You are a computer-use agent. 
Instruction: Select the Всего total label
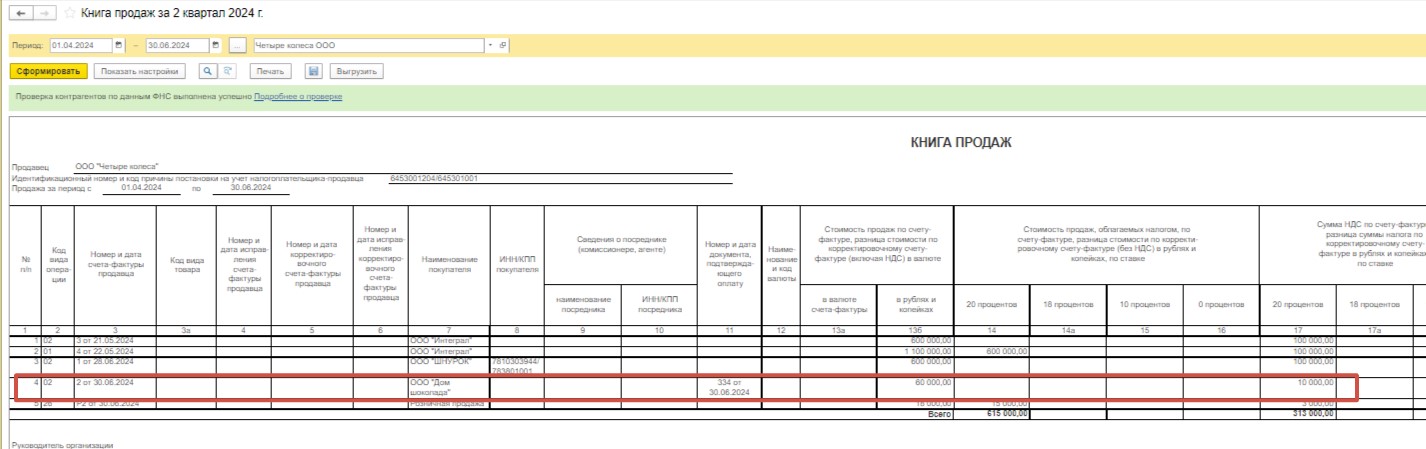[942, 413]
